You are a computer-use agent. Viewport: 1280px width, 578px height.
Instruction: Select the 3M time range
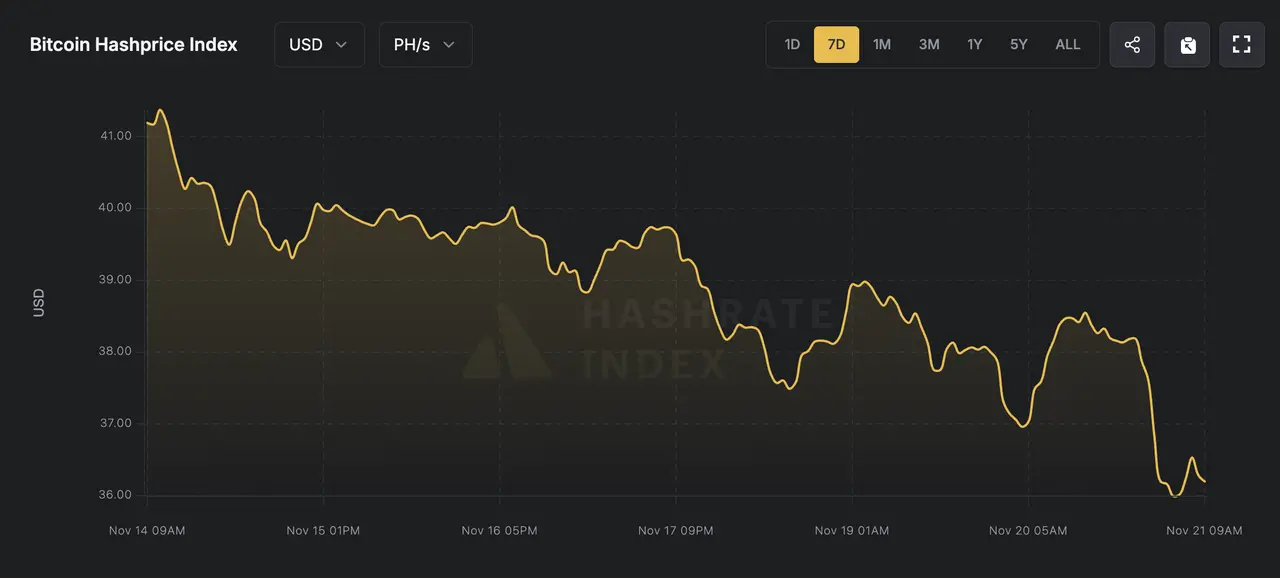929,45
